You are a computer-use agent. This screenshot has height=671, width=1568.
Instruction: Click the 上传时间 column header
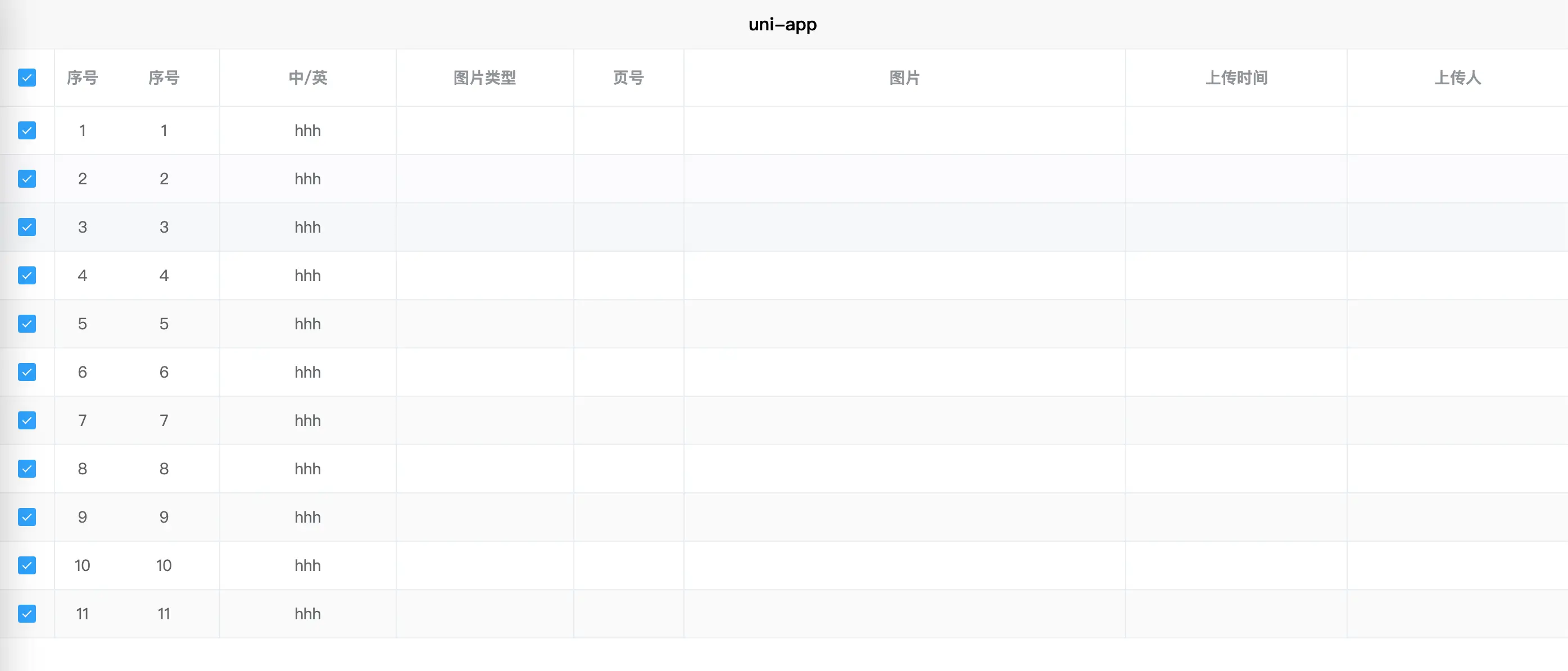(x=1236, y=78)
